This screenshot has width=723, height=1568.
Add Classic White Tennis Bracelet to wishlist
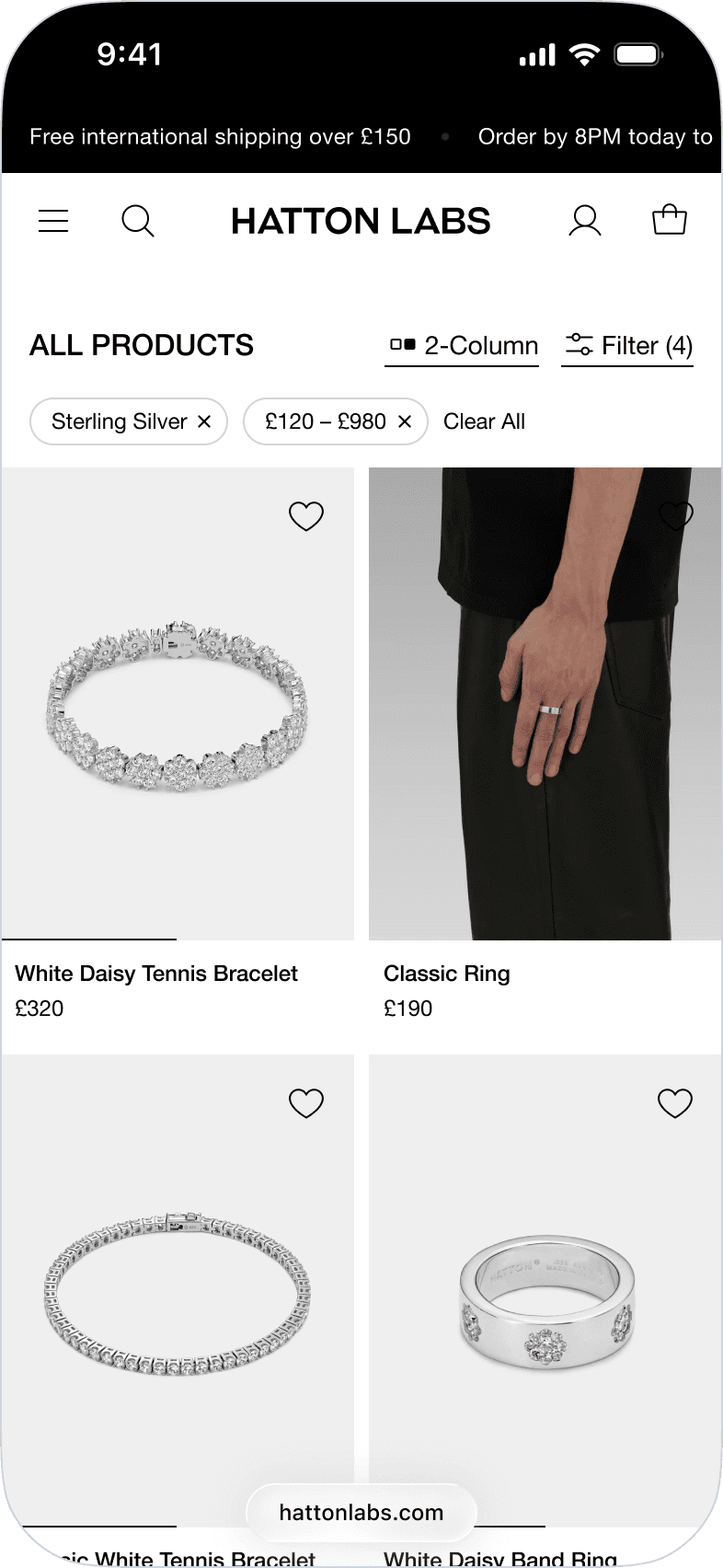306,1102
